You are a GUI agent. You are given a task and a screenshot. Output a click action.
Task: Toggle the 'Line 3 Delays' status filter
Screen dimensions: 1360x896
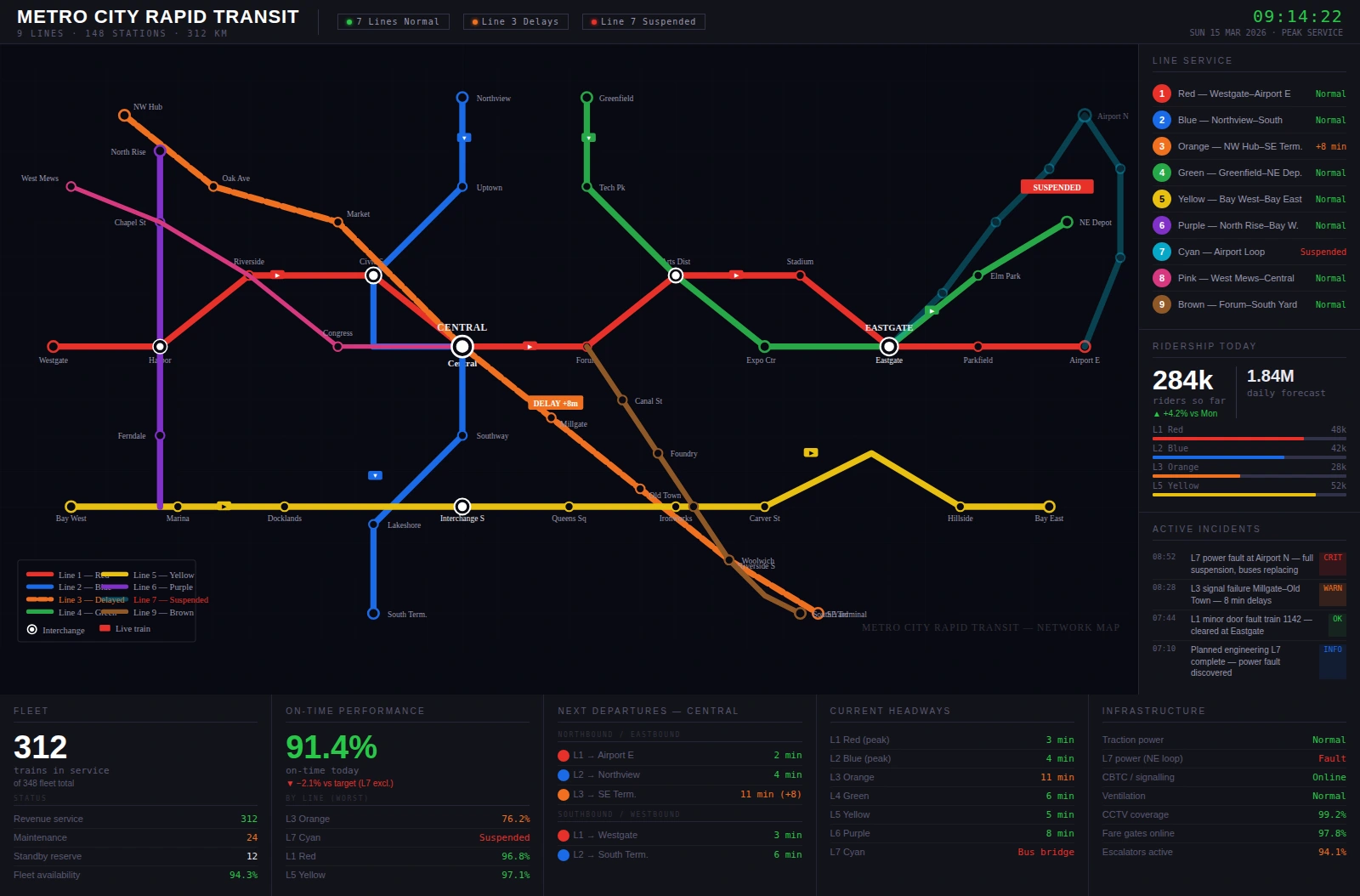pyautogui.click(x=515, y=21)
